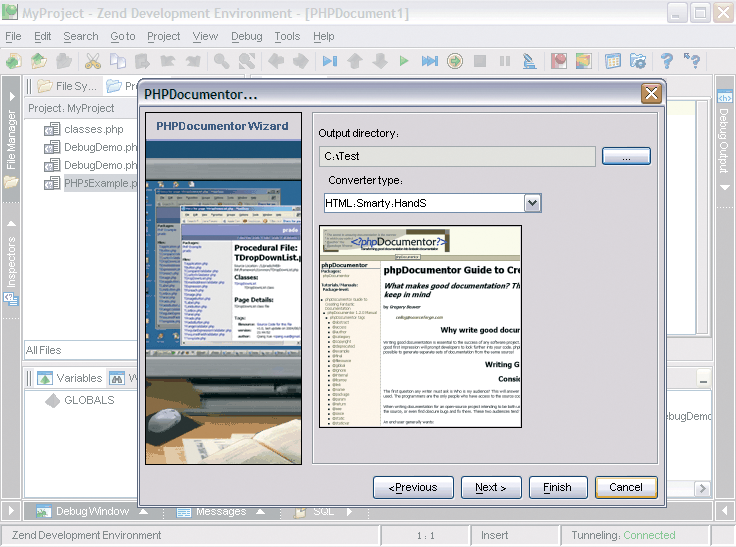Screen dimensions: 736x547
Task: Open the Project menu
Action: point(163,36)
